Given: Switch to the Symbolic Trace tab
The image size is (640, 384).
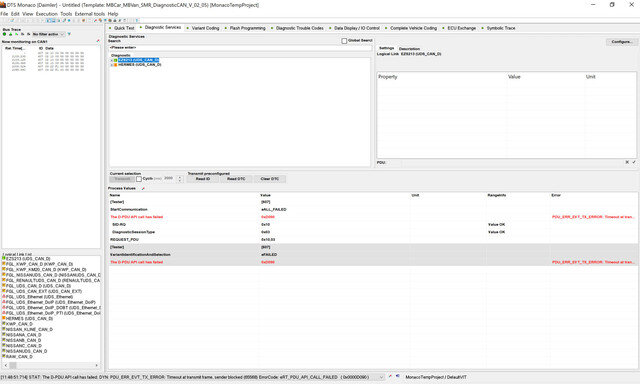Looking at the screenshot, I should tap(498, 28).
